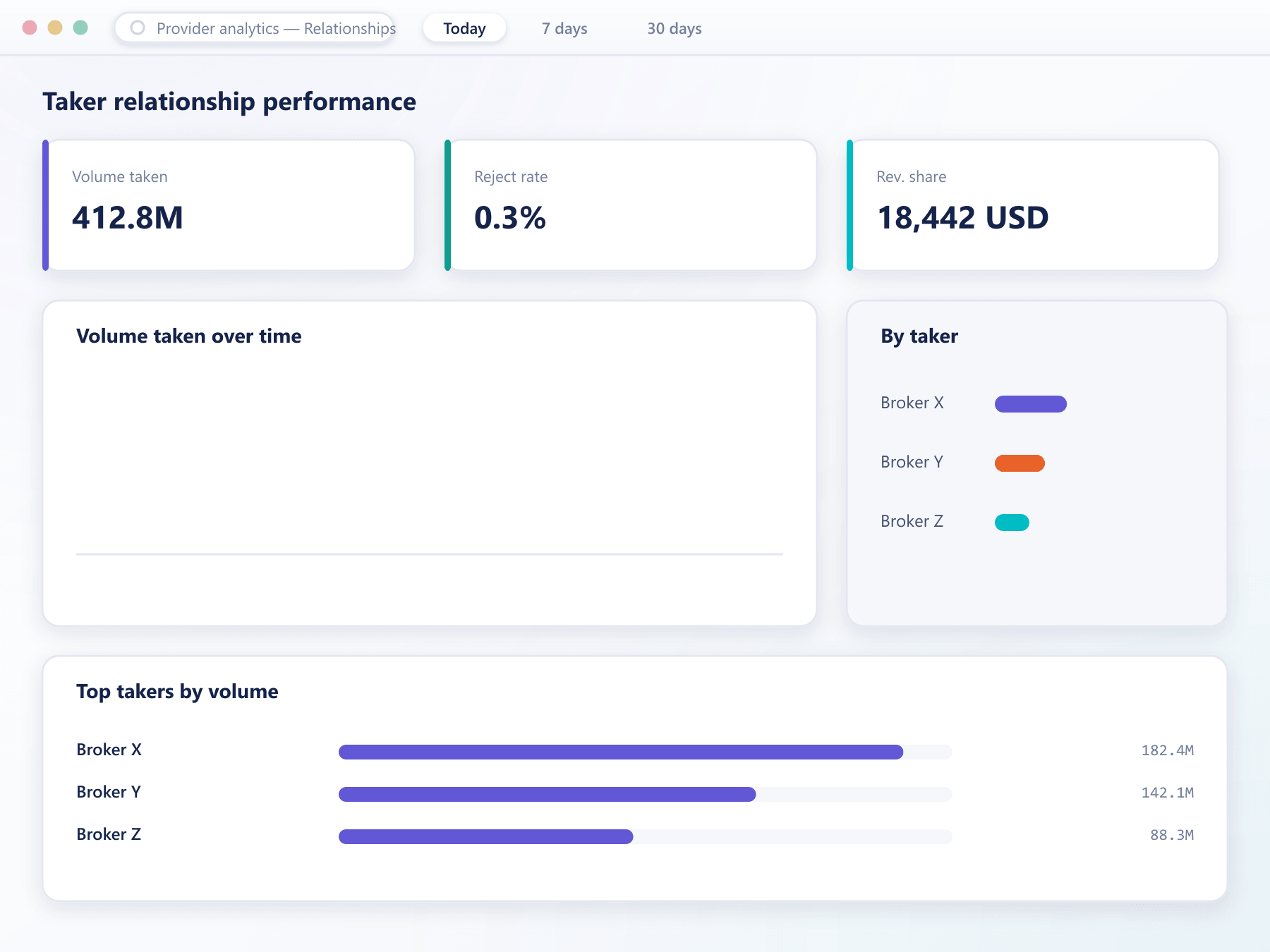Click the Broker Y volume progress bar
This screenshot has height=952, width=1270.
[646, 794]
